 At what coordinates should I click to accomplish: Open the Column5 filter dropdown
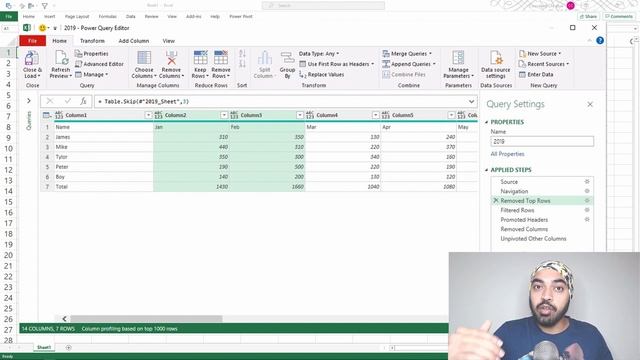451,116
